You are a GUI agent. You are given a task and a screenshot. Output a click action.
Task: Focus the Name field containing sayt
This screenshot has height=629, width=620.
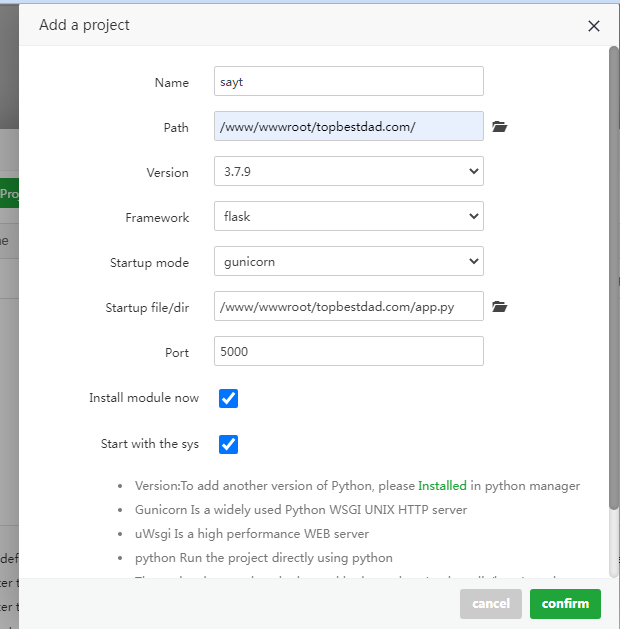(x=348, y=81)
